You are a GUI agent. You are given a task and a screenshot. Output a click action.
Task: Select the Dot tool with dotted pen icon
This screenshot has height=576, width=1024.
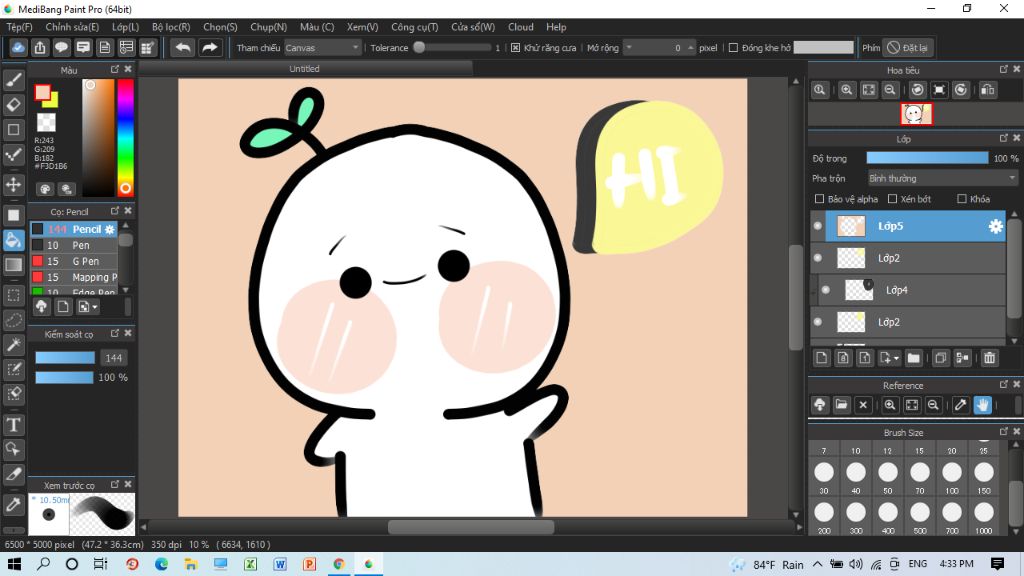coord(14,155)
